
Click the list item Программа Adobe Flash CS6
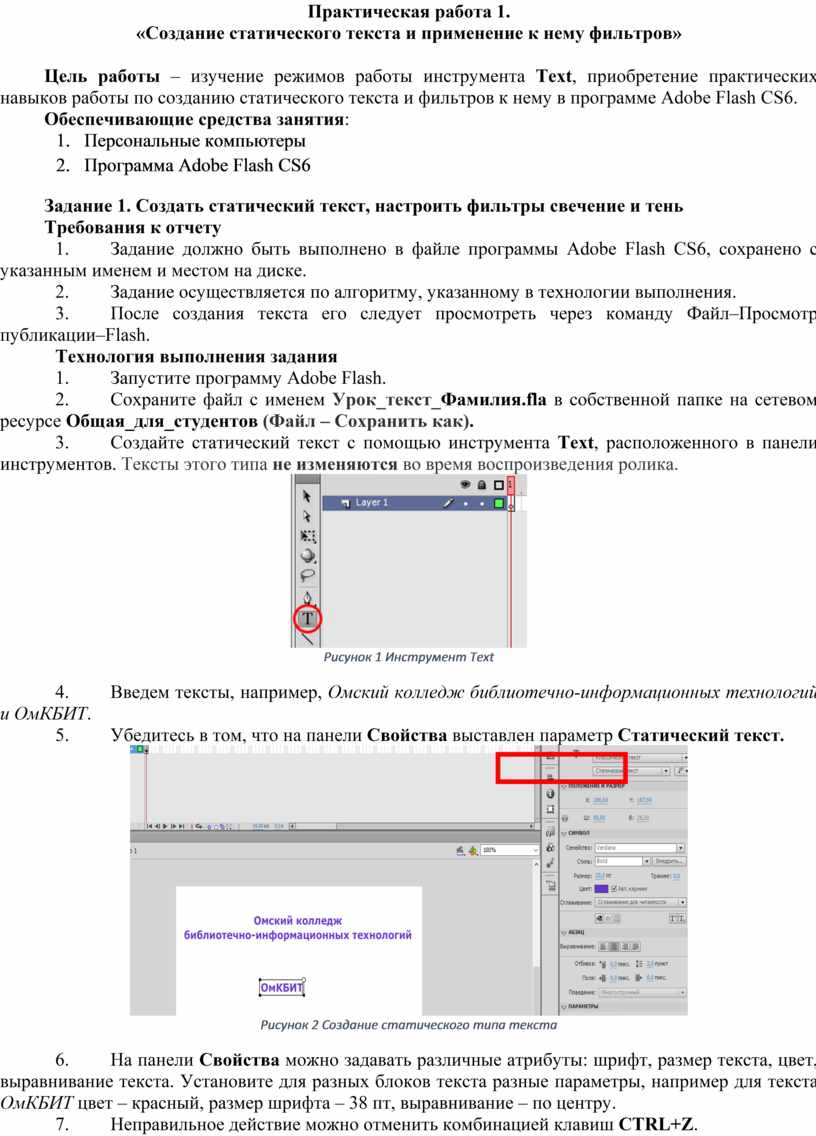[197, 166]
